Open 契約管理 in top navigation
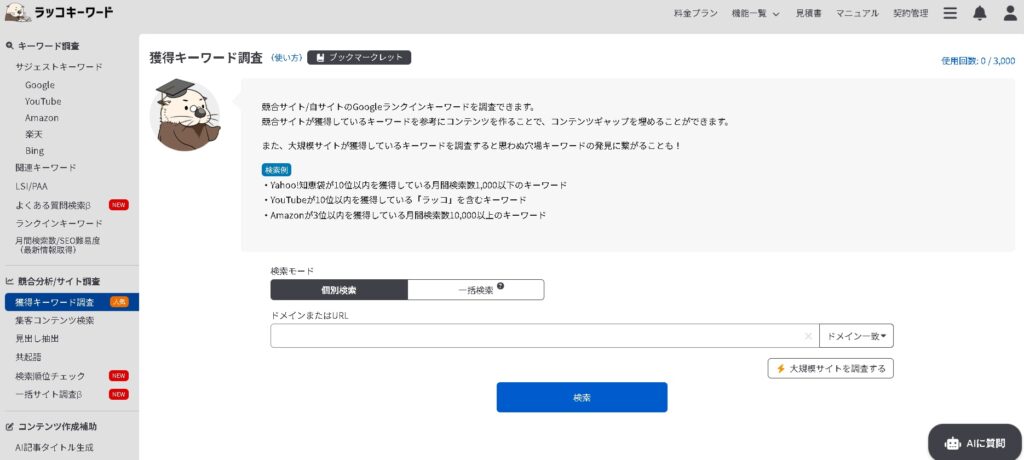Screen dimensions: 1024x460 tap(910, 13)
